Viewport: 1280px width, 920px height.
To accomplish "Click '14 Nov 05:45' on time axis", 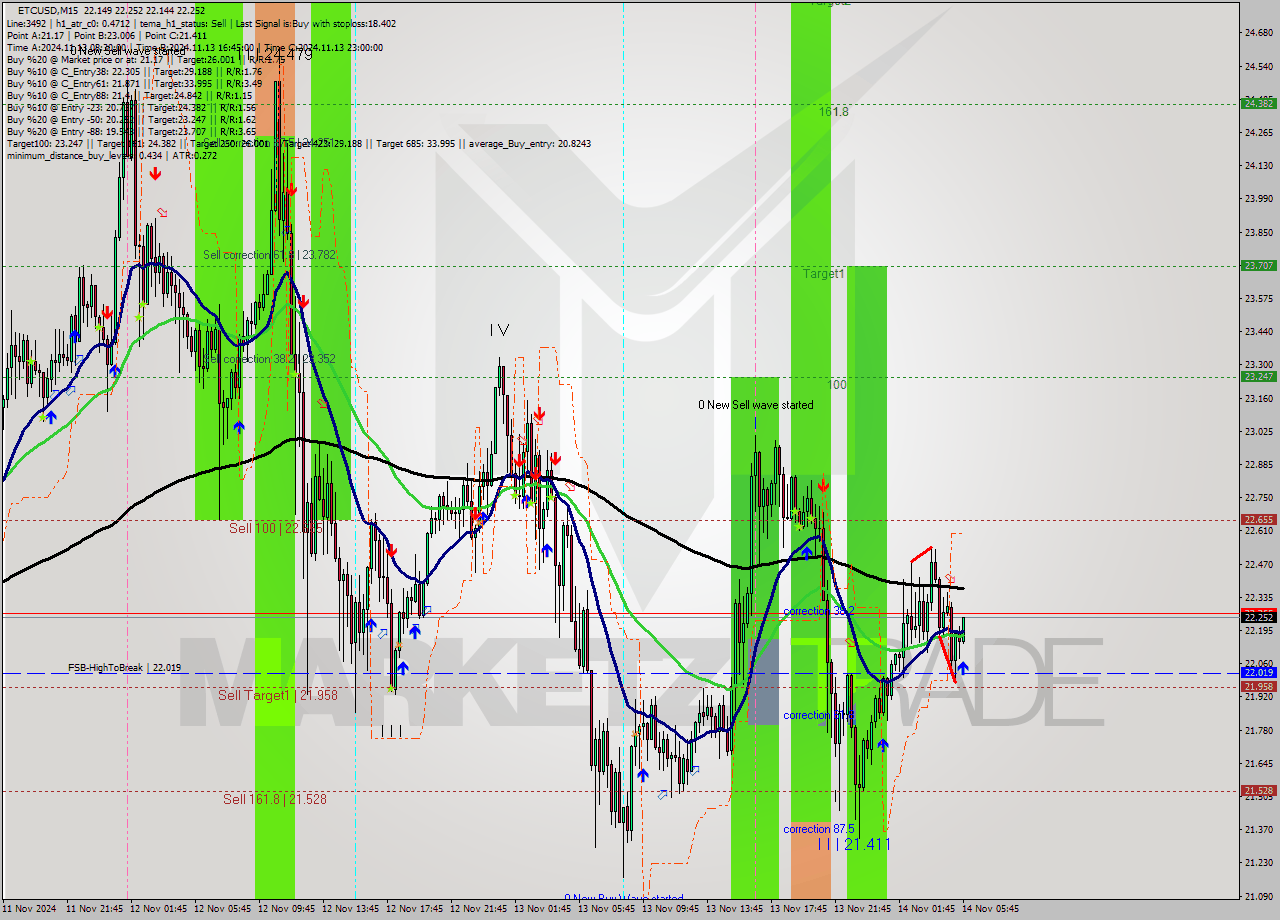I will click(x=991, y=909).
